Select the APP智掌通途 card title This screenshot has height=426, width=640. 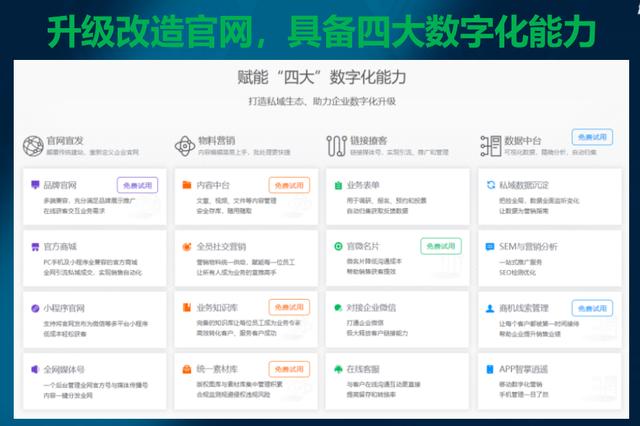click(x=524, y=369)
